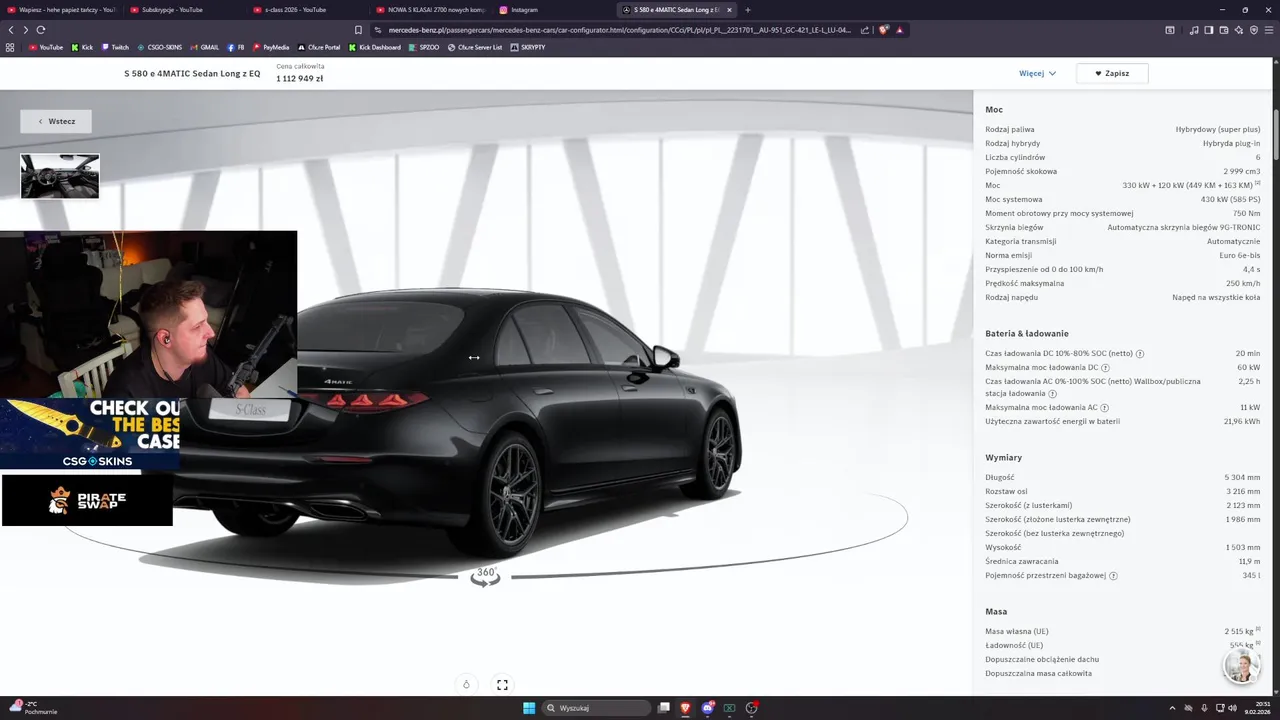Open the Kick bookmark
Viewport: 1280px width, 720px height.
pyautogui.click(x=82, y=47)
